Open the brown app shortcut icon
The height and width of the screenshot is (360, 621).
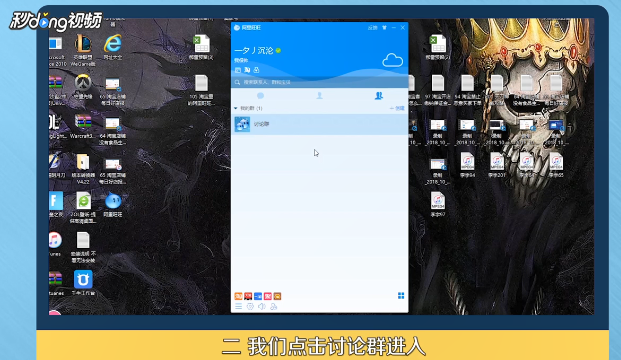(277, 296)
